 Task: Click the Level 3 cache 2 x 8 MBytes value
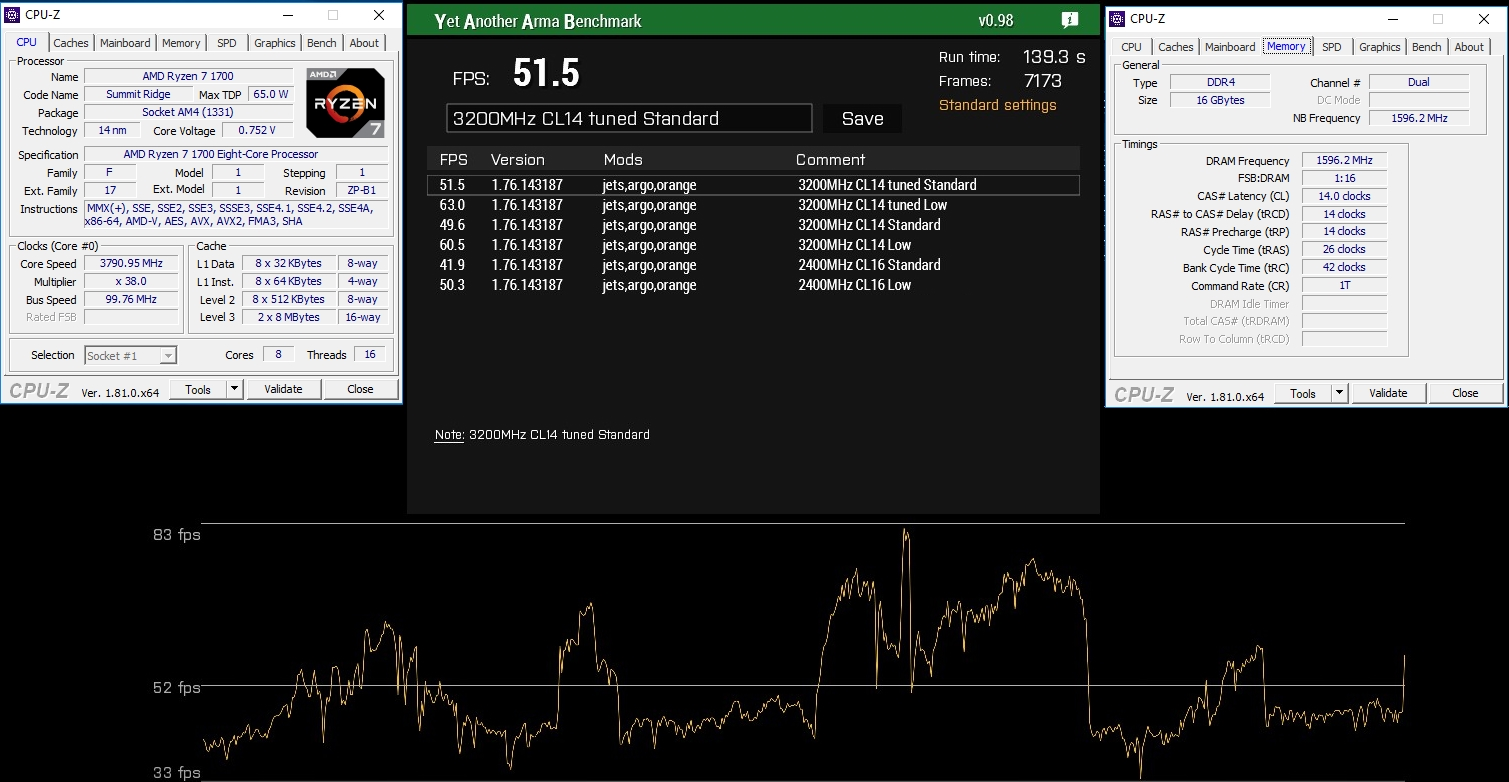coord(287,318)
